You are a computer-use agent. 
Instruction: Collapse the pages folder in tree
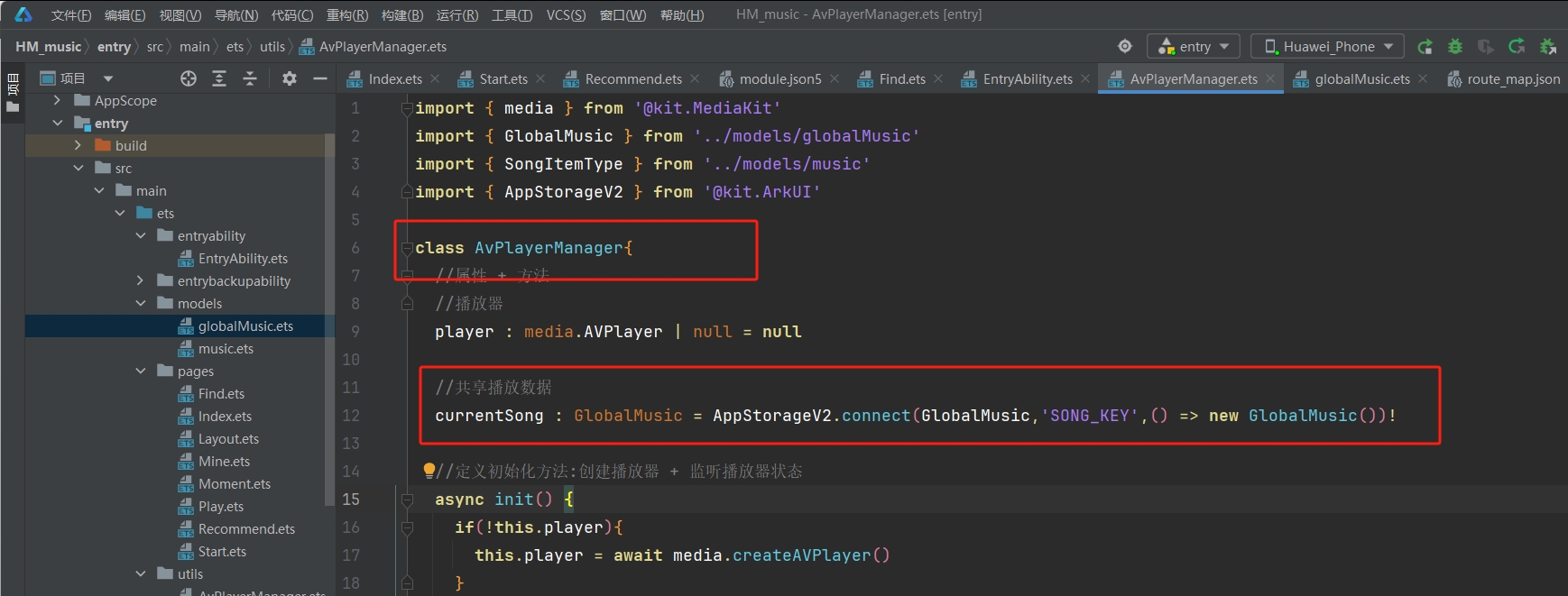(x=141, y=371)
